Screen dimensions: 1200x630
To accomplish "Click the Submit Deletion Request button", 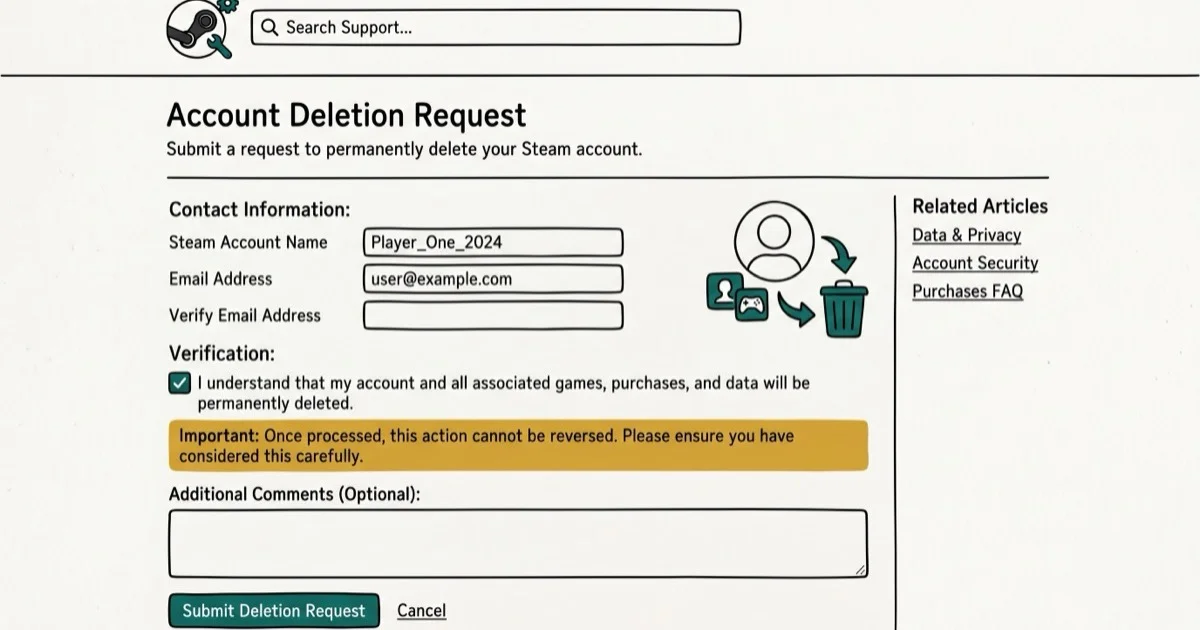I will coord(274,610).
